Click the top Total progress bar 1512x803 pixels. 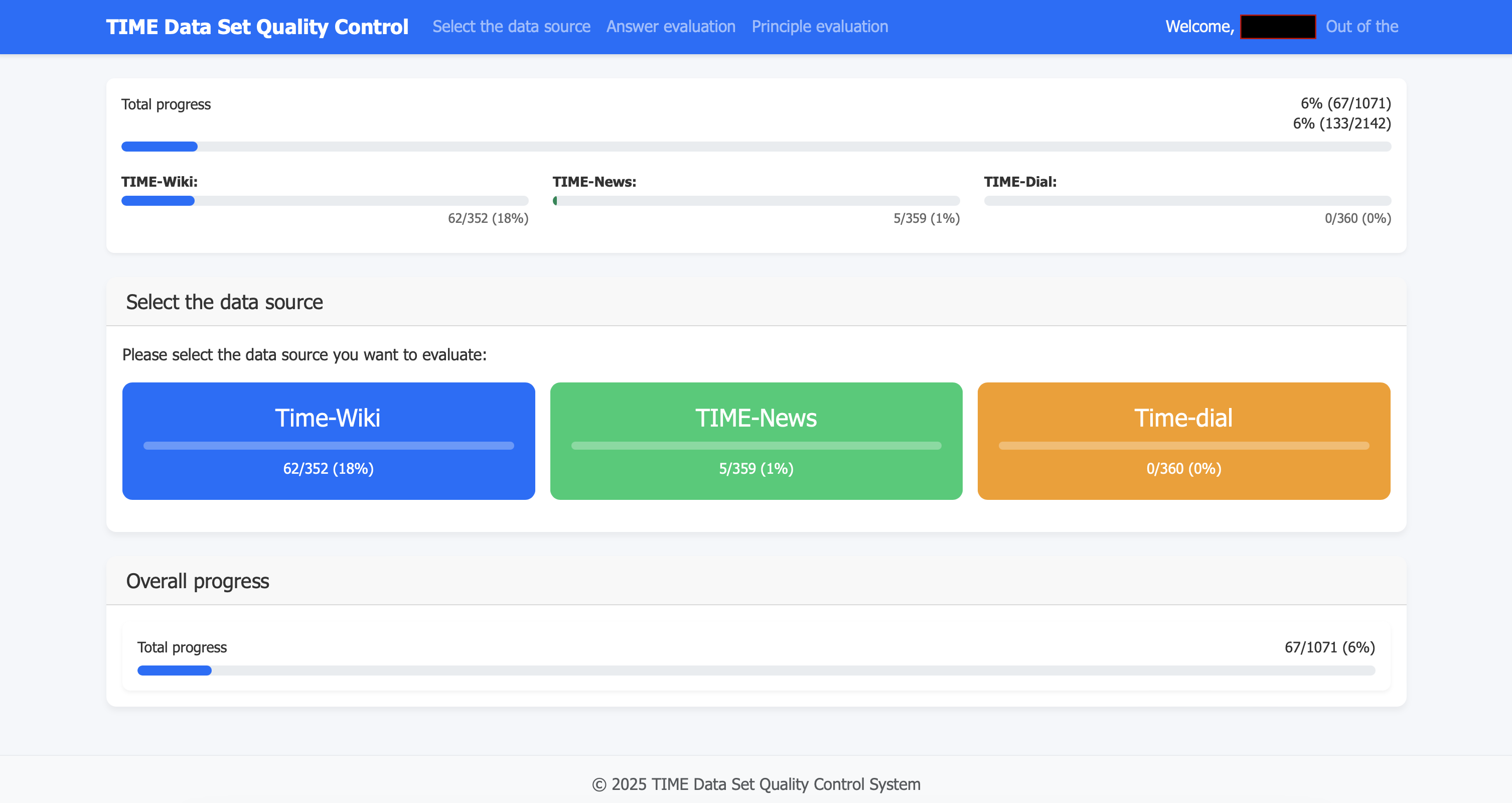coord(755,146)
